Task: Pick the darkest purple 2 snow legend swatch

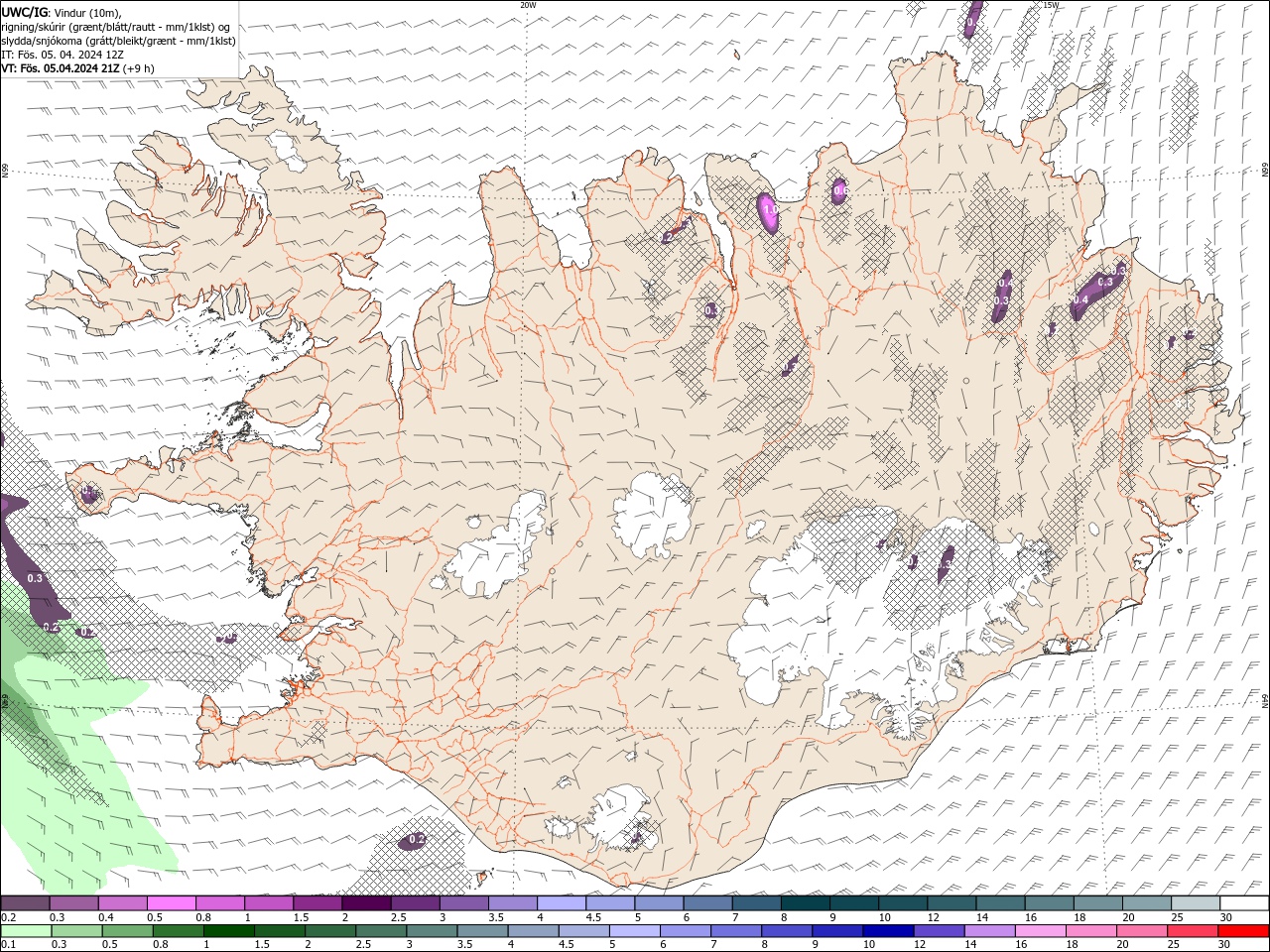Action: tap(366, 903)
